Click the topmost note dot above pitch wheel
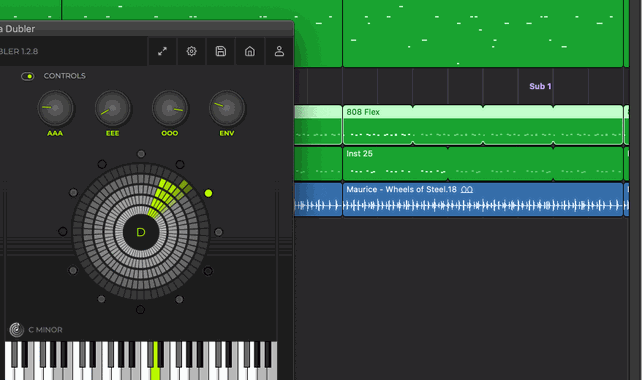Viewport: 642px width, 380px height. coord(141,154)
